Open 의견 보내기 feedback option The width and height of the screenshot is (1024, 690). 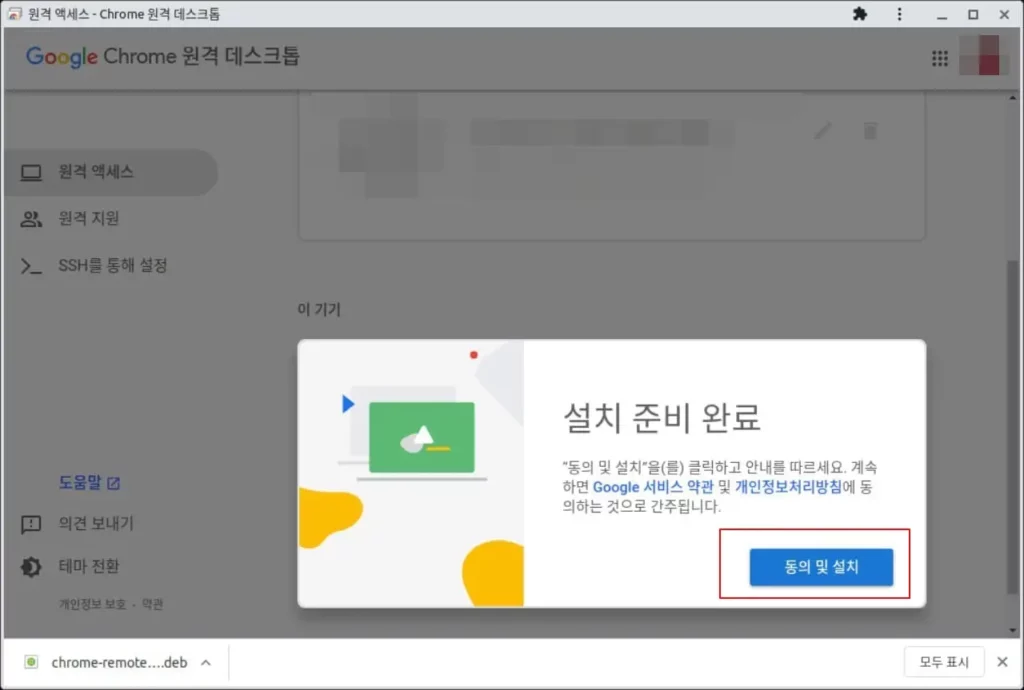click(96, 524)
